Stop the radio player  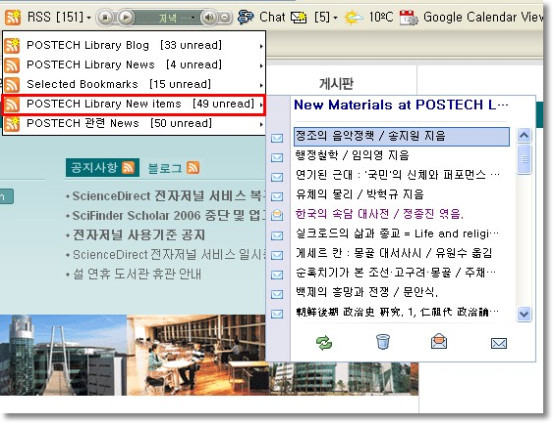(x=105, y=17)
